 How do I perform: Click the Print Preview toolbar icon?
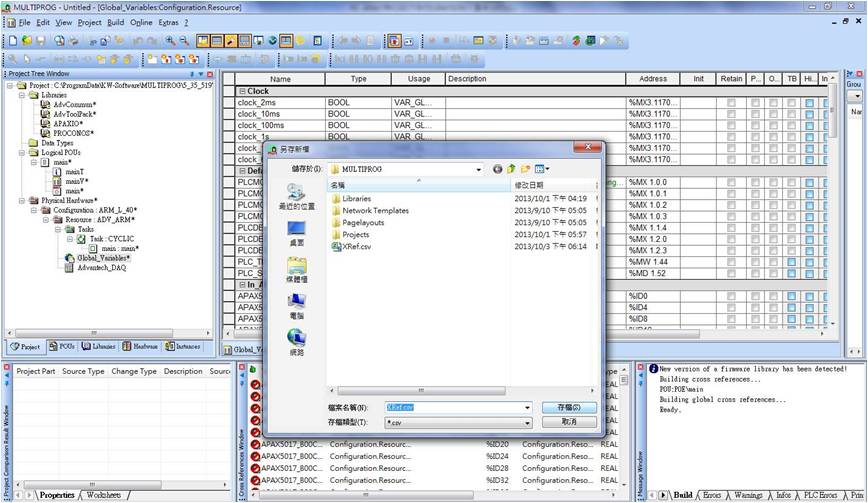(x=59, y=41)
